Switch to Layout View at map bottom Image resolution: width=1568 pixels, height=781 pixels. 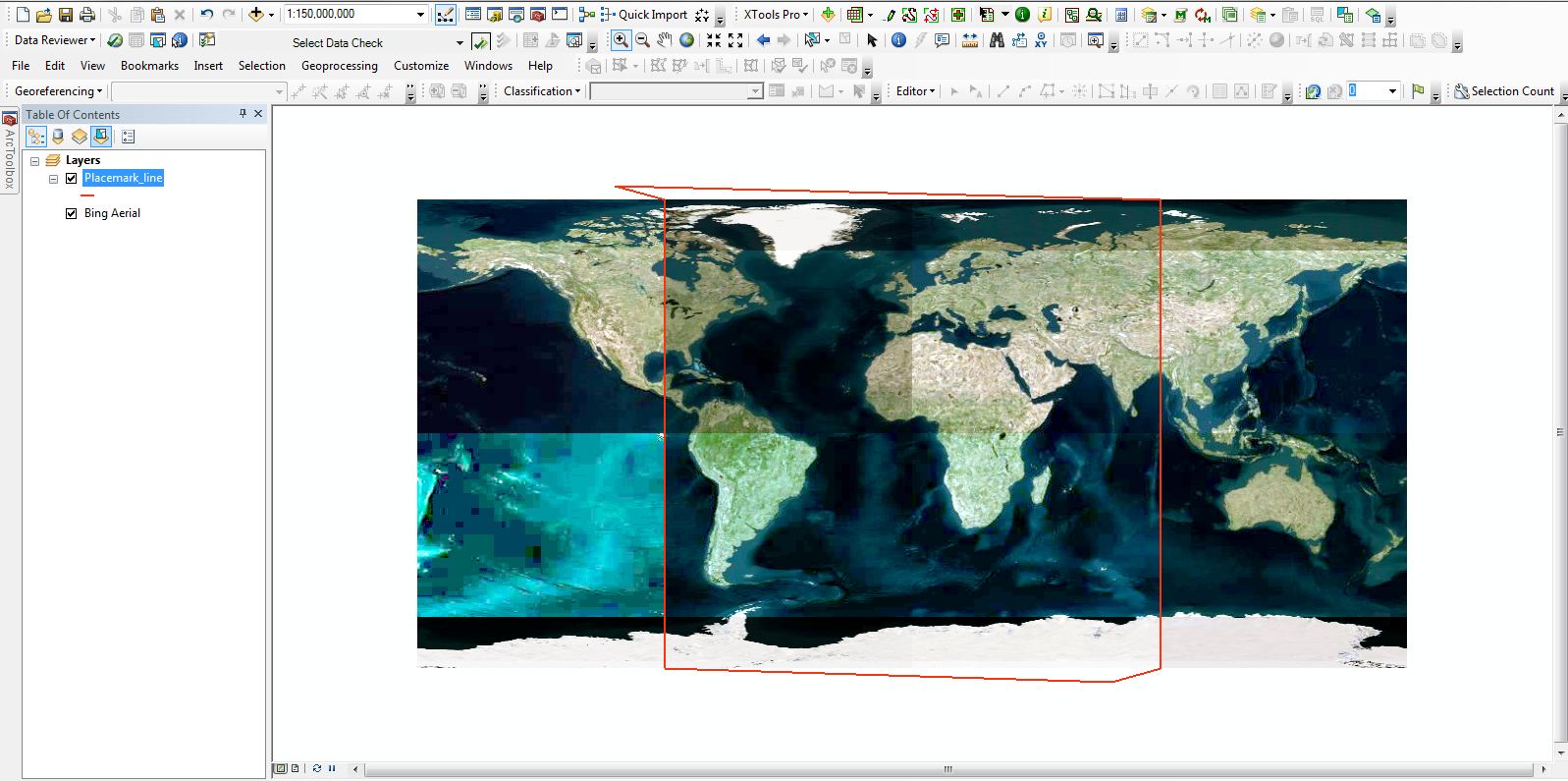tap(295, 768)
